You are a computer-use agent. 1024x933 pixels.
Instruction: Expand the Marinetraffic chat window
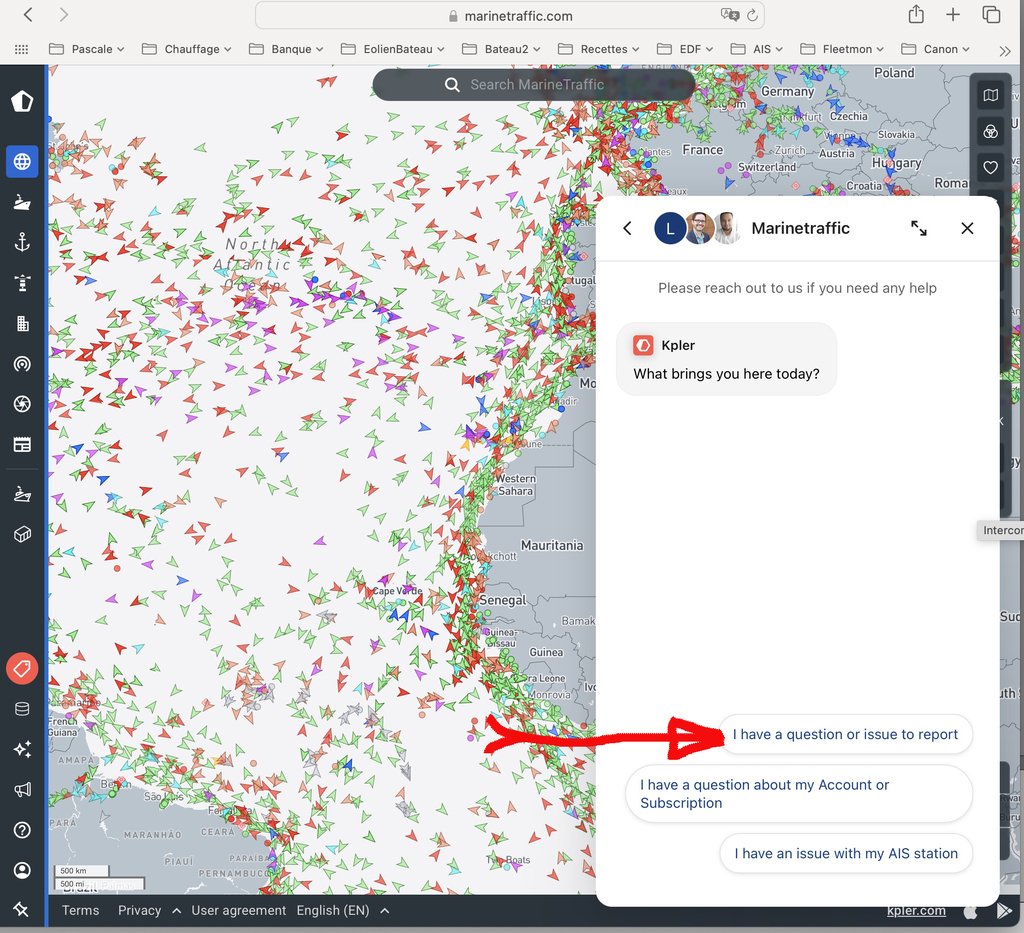(x=919, y=228)
